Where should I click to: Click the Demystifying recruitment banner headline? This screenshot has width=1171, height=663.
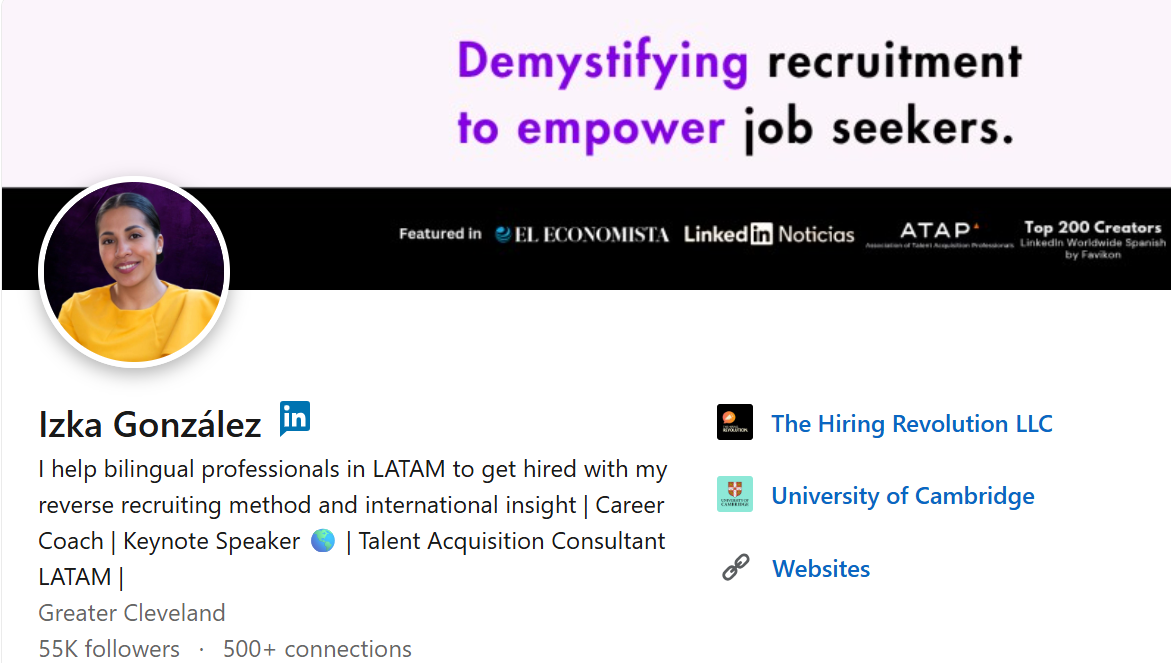point(739,94)
